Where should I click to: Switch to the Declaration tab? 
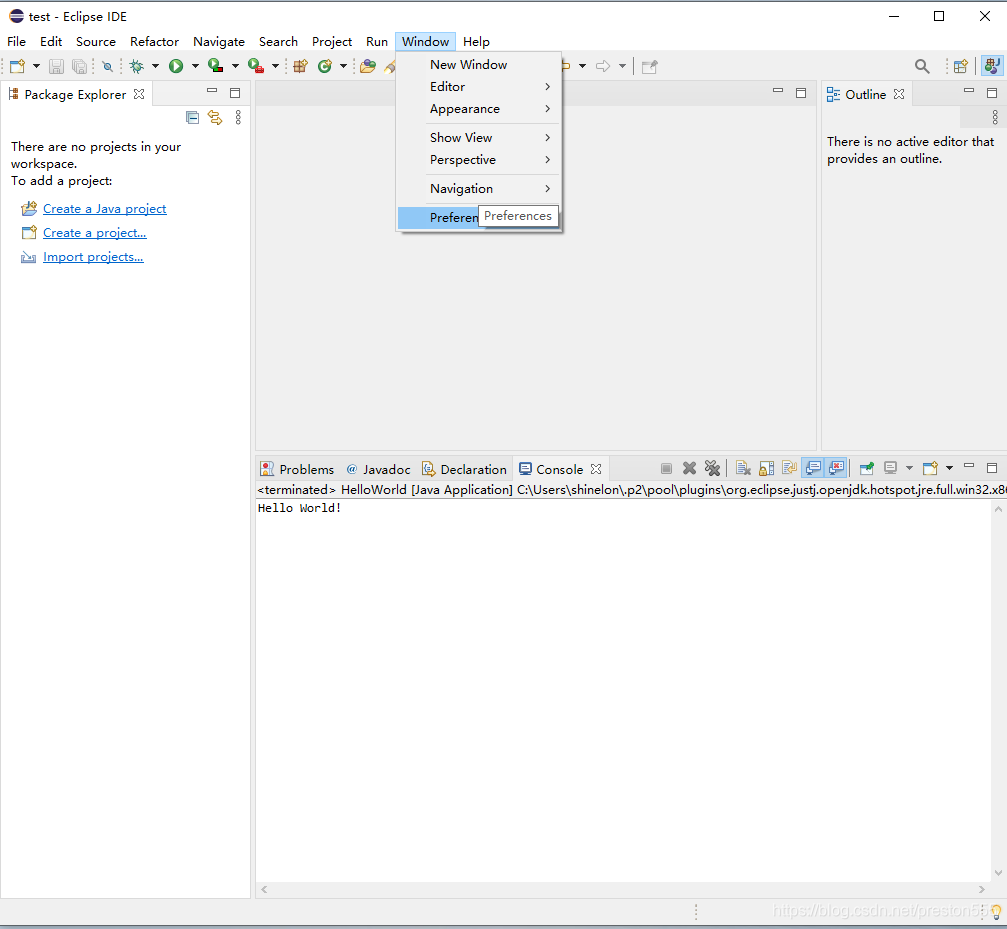pos(464,469)
